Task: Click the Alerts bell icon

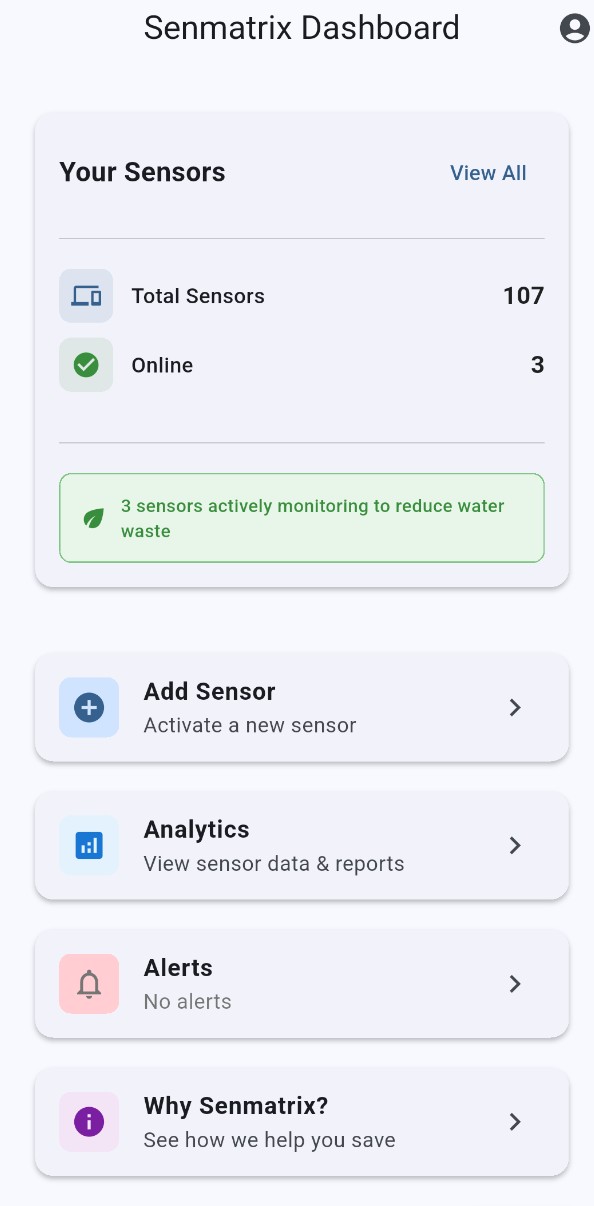Action: point(88,984)
